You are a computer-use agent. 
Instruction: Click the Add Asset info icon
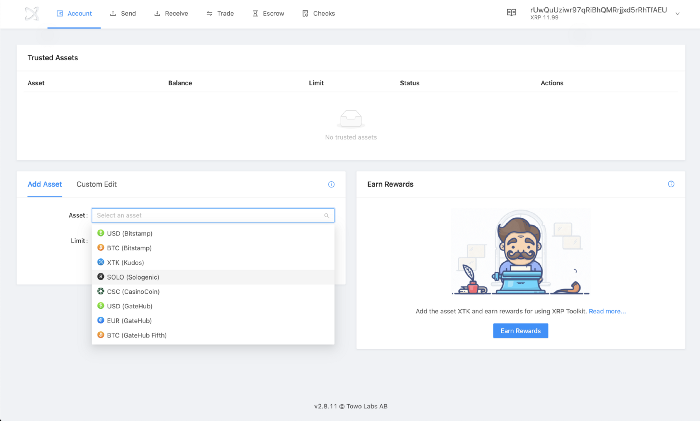[331, 184]
